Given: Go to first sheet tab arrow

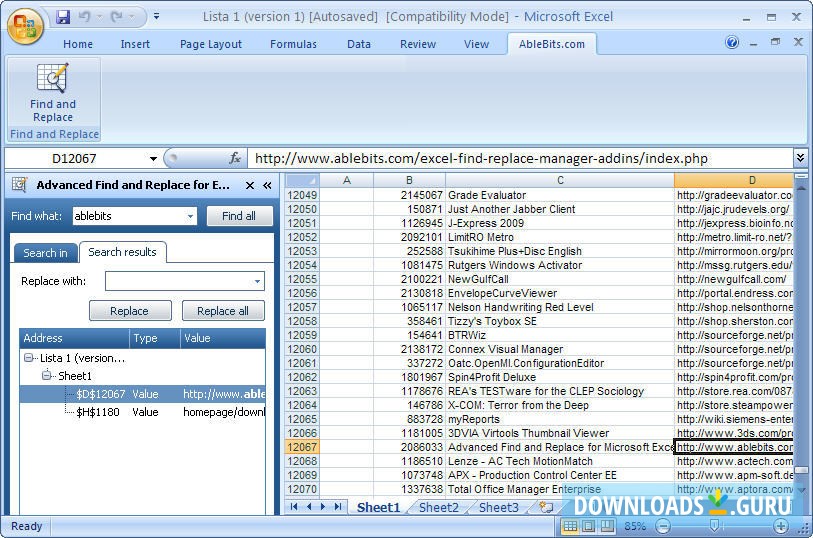Looking at the screenshot, I should coord(294,507).
